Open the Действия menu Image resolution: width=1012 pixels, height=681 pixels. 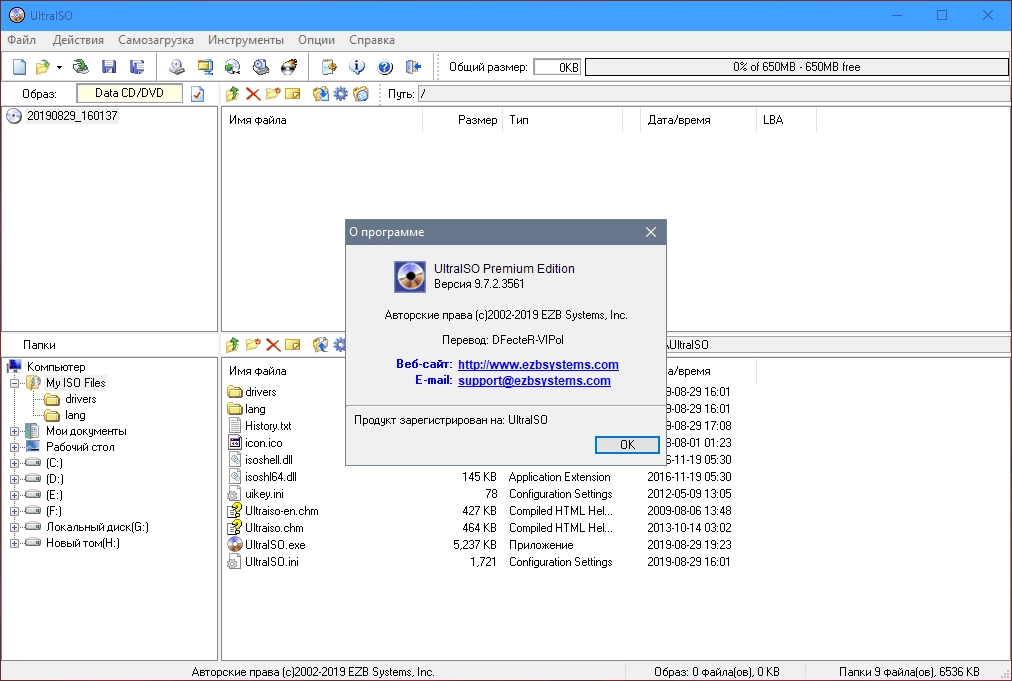[78, 40]
